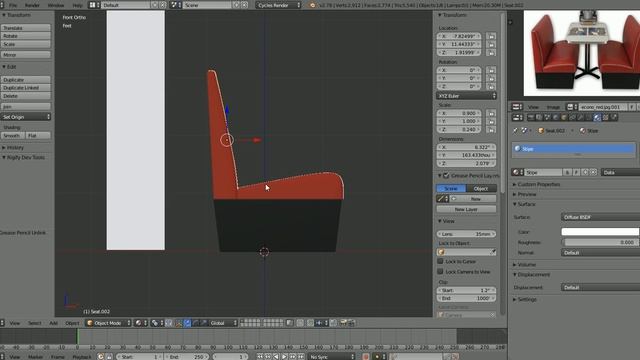Toggle the lock icon for Scale Y
640x360 pixels.
(491, 121)
